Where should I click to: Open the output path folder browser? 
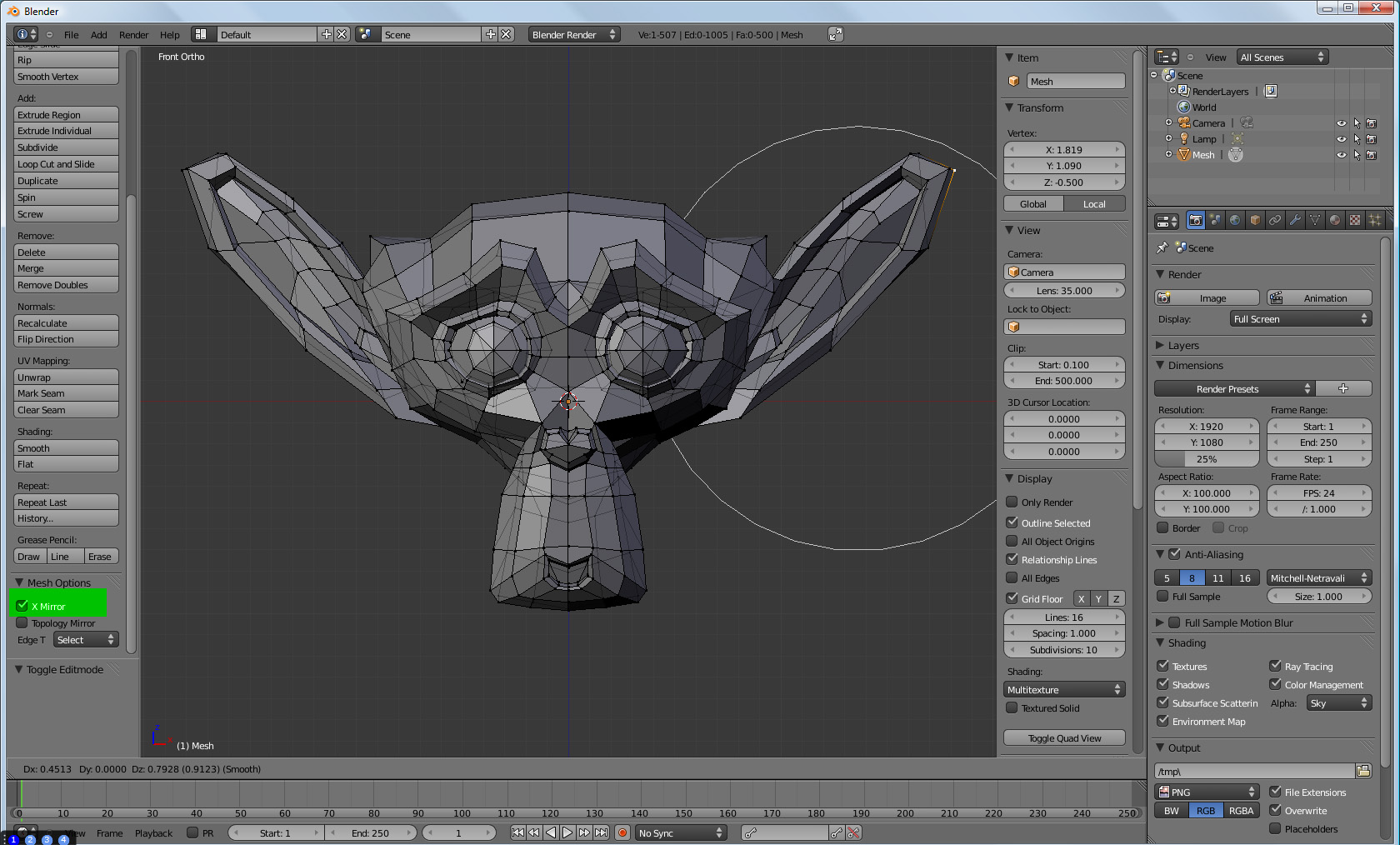[1363, 771]
